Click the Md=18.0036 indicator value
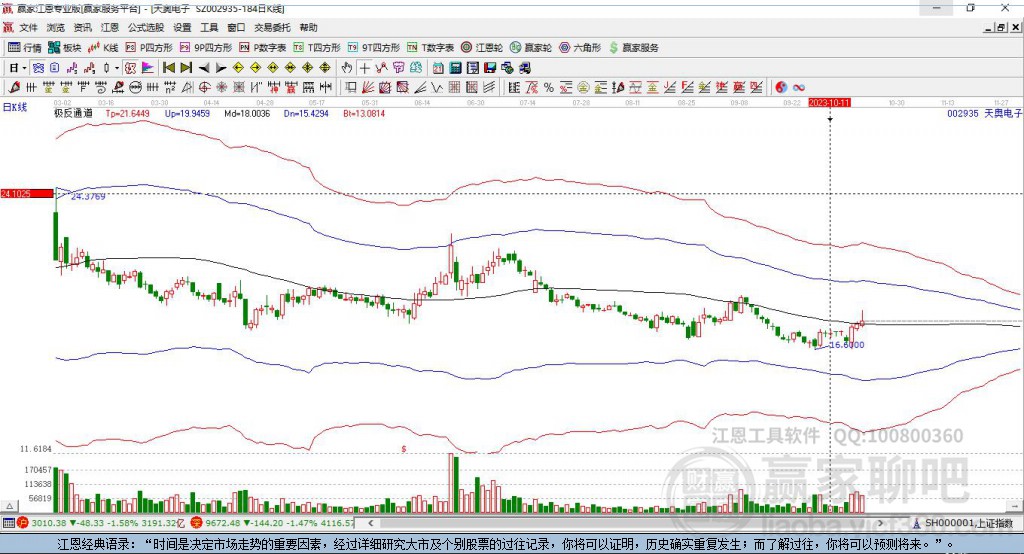The width and height of the screenshot is (1024, 554). [x=247, y=113]
